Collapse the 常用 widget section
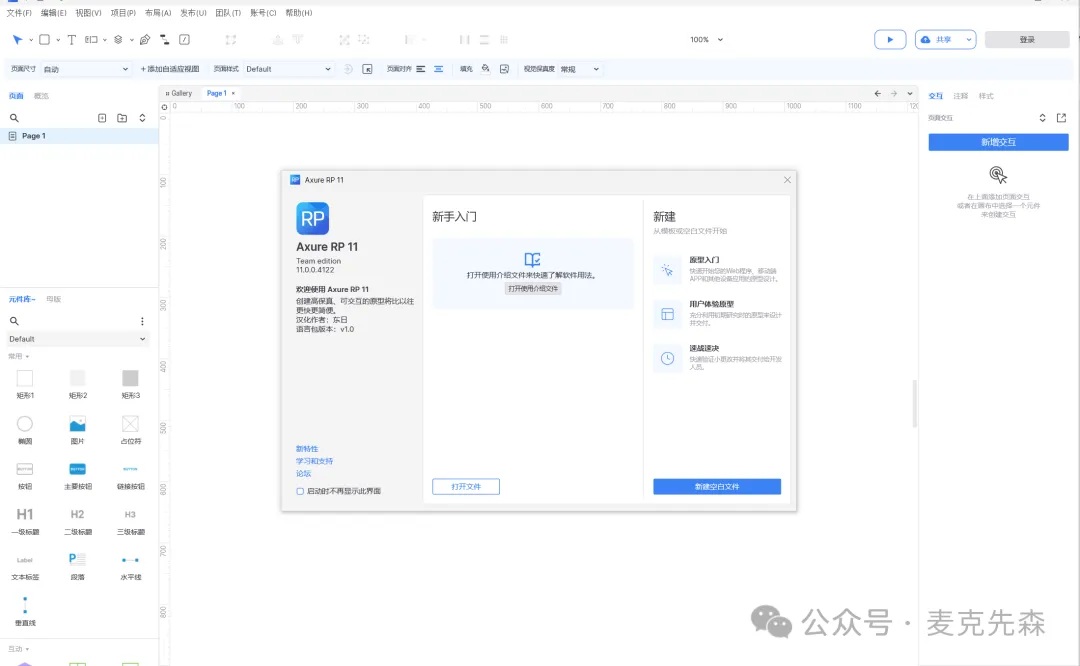The image size is (1080, 666). pyautogui.click(x=19, y=356)
